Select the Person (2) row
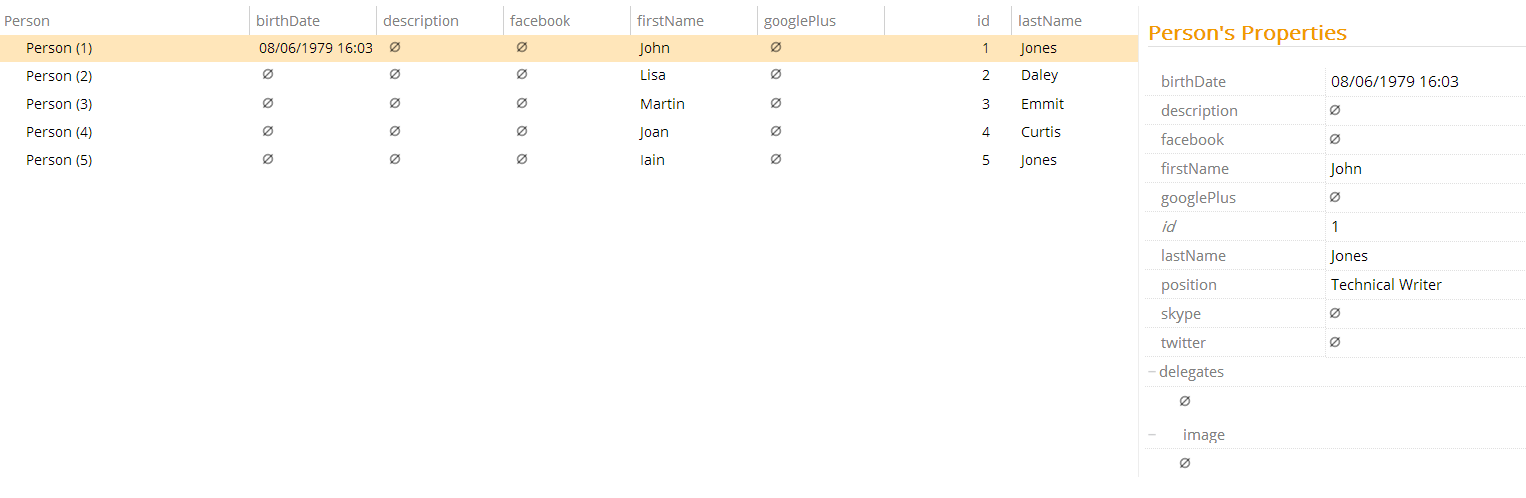The width and height of the screenshot is (1526, 498). (59, 76)
